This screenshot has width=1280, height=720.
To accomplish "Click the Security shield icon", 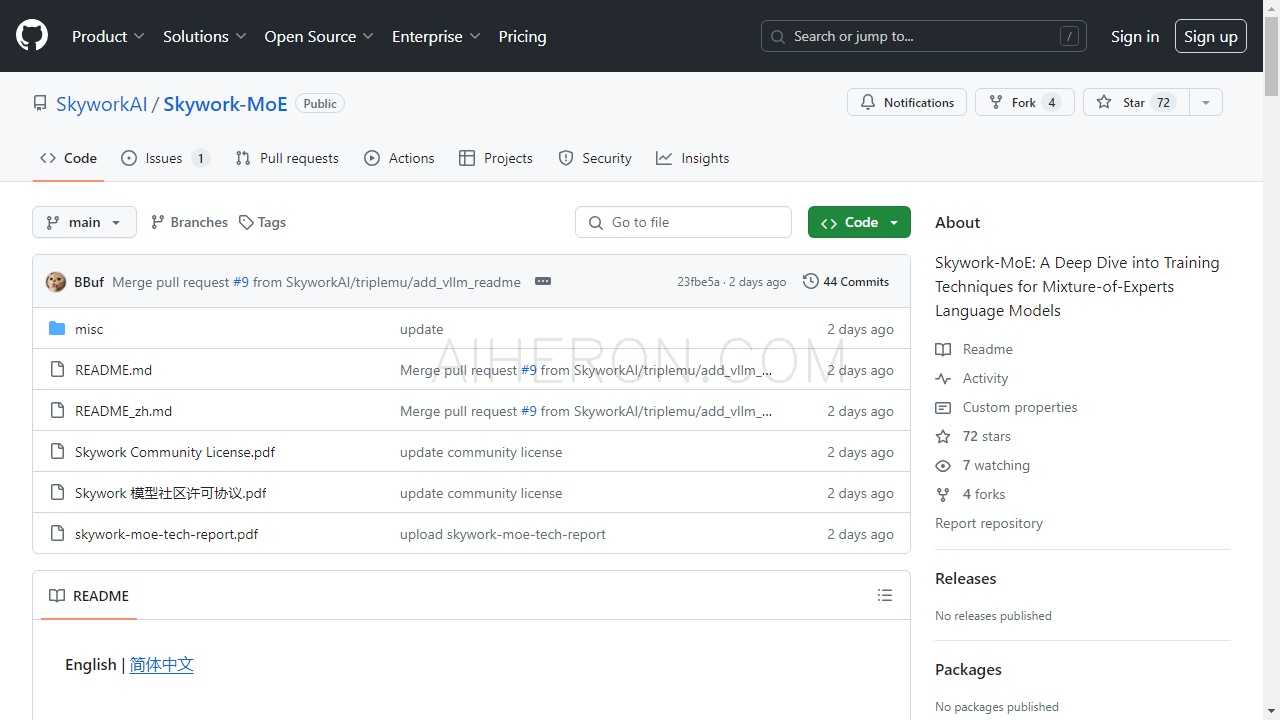I will click(566, 158).
